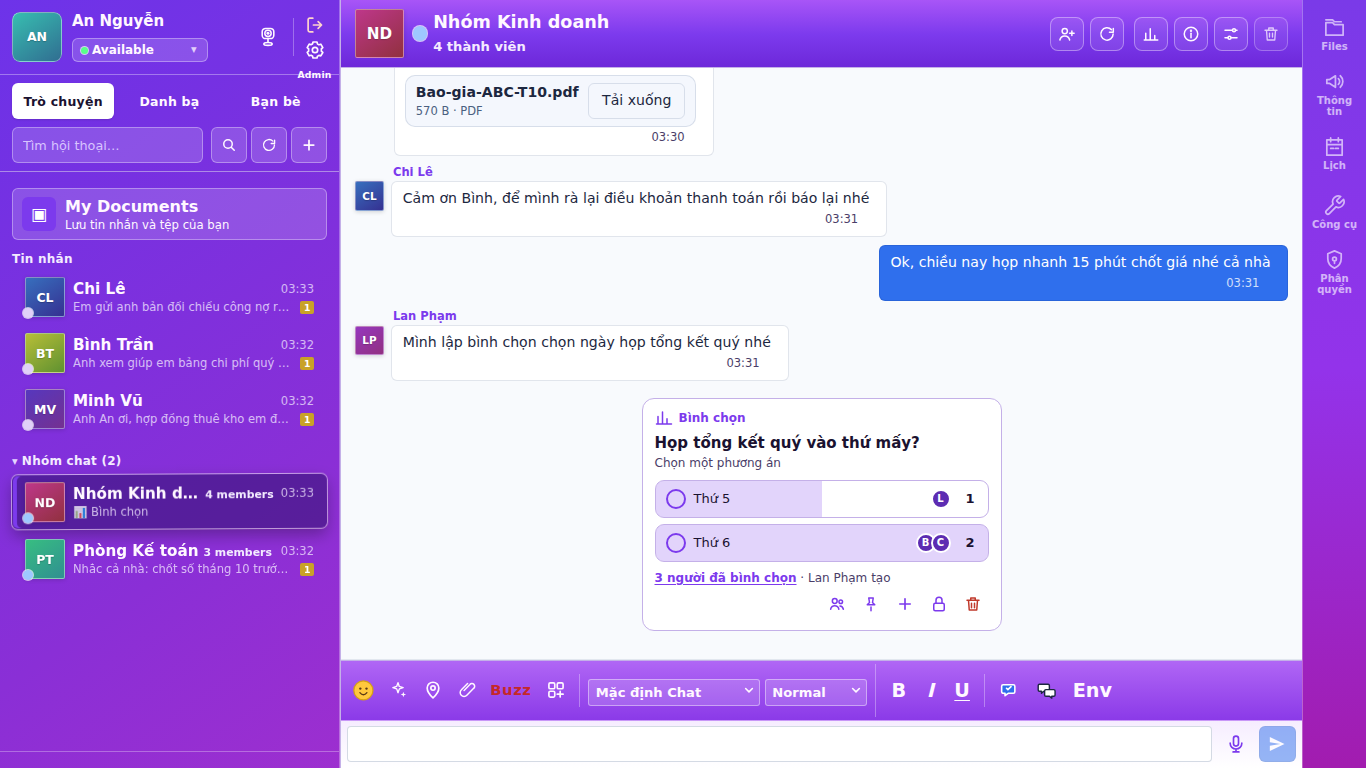The width and height of the screenshot is (1366, 768).
Task: Open the Lịch calendar panel
Action: point(1334,153)
